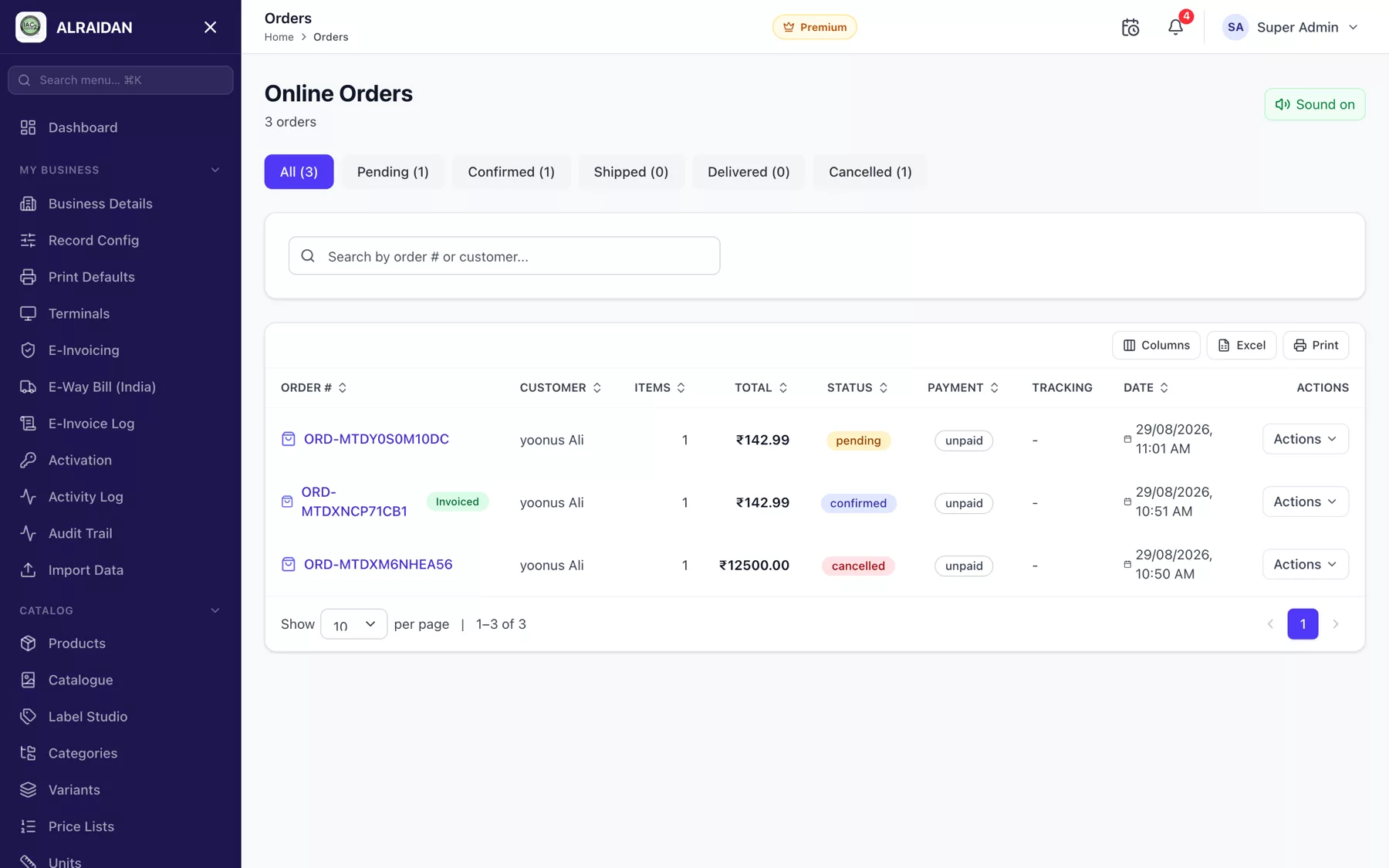Click the E-Way Bill truck icon

pos(29,387)
